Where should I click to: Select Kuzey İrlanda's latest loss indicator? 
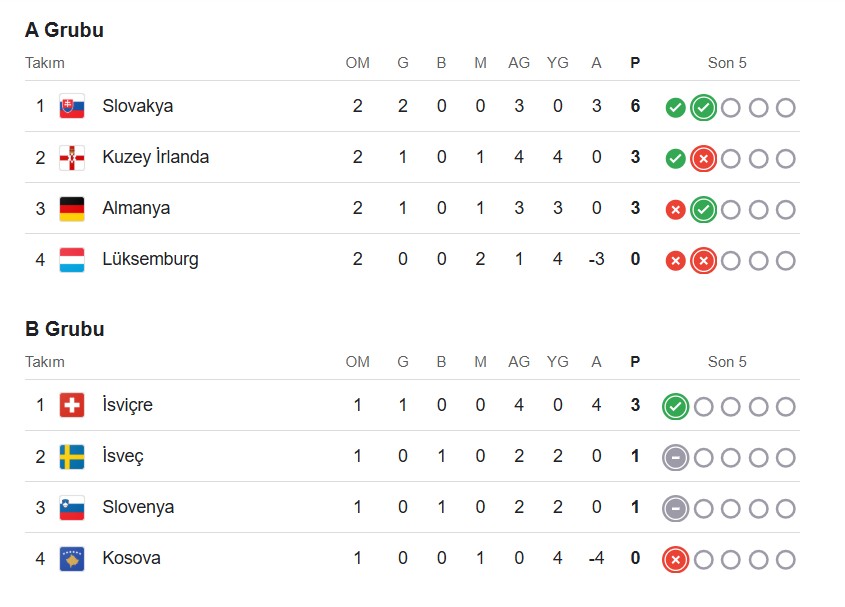coord(703,158)
